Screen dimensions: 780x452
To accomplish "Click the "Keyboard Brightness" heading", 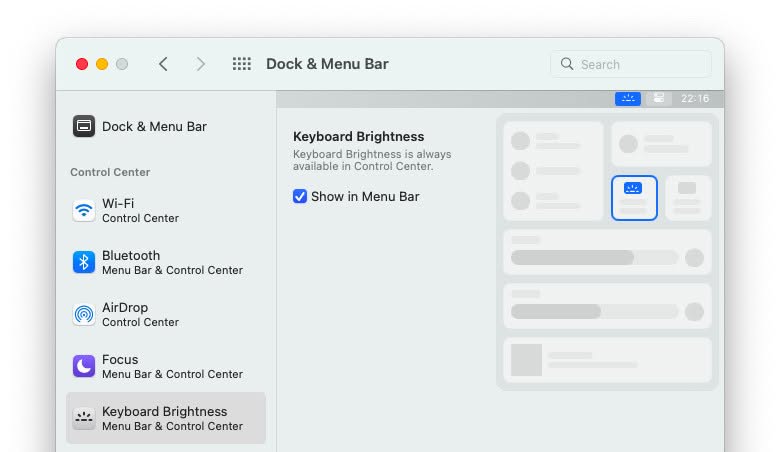I will pyautogui.click(x=358, y=136).
